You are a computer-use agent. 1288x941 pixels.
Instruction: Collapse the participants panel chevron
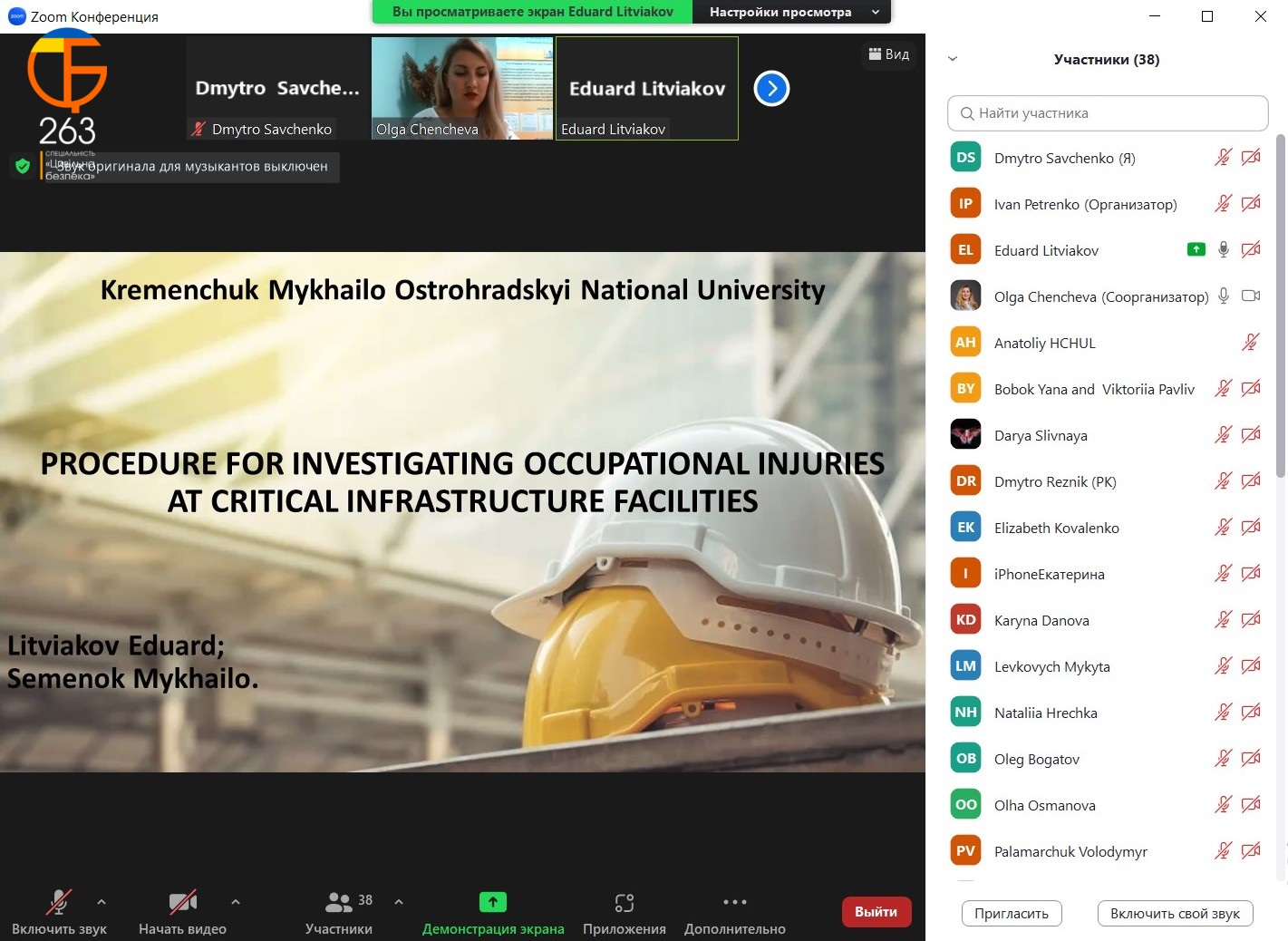tap(952, 59)
